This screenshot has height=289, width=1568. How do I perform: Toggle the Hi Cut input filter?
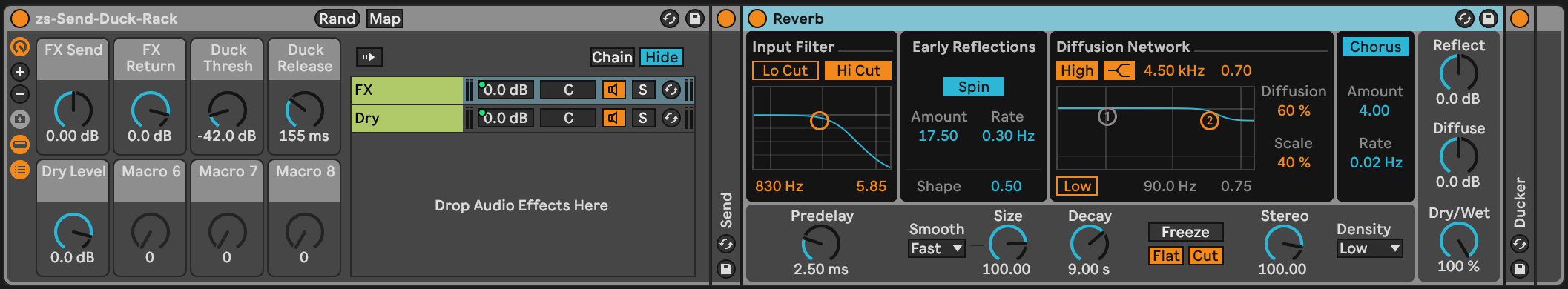[858, 70]
